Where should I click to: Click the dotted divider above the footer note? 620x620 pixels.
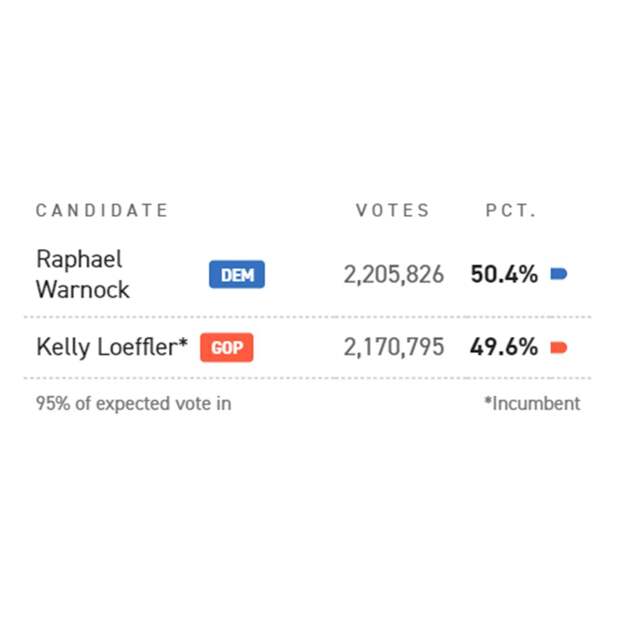[308, 378]
